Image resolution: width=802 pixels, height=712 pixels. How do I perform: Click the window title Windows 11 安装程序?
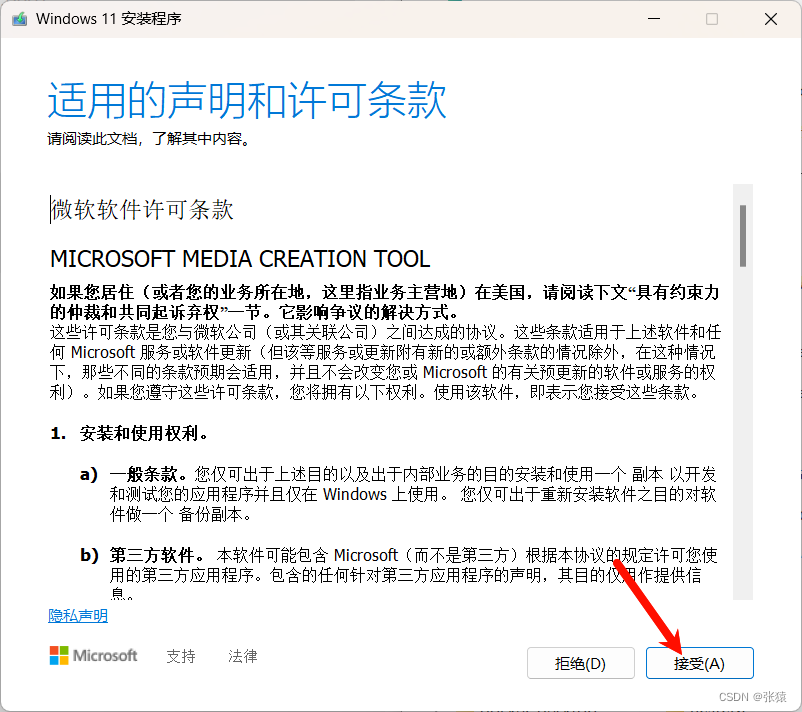pyautogui.click(x=108, y=19)
